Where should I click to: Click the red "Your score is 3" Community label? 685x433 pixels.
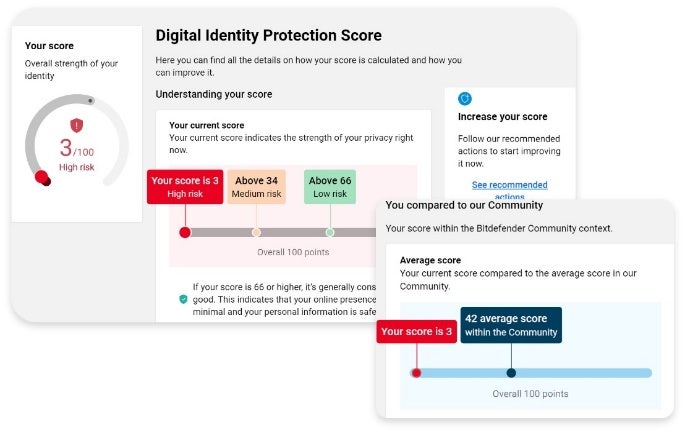click(416, 331)
